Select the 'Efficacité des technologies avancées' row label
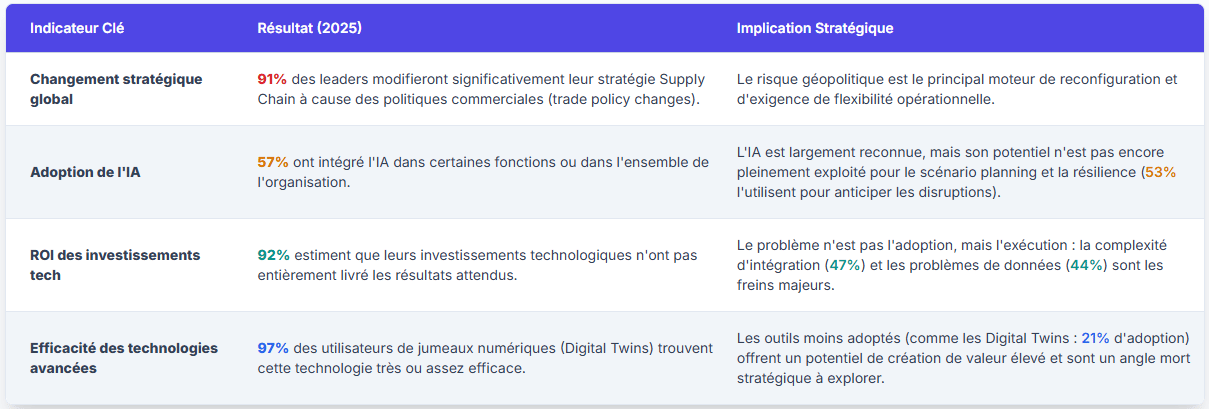Screen dimensions: 1209x409 tap(124, 358)
